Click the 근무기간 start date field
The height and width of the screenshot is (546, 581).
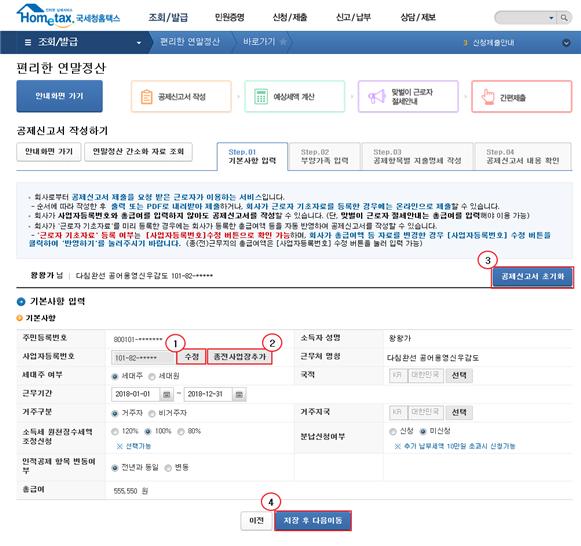tap(135, 394)
